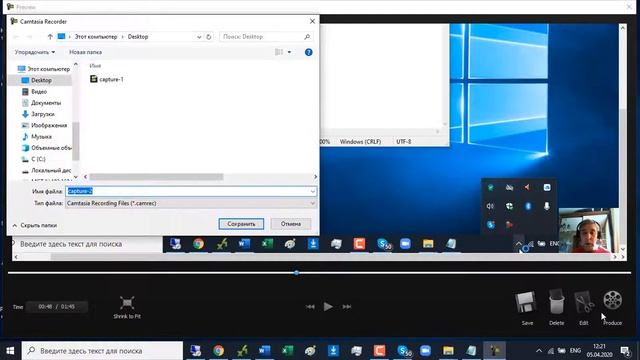Click Bluetooth tray icon in recorded preview

(528, 206)
